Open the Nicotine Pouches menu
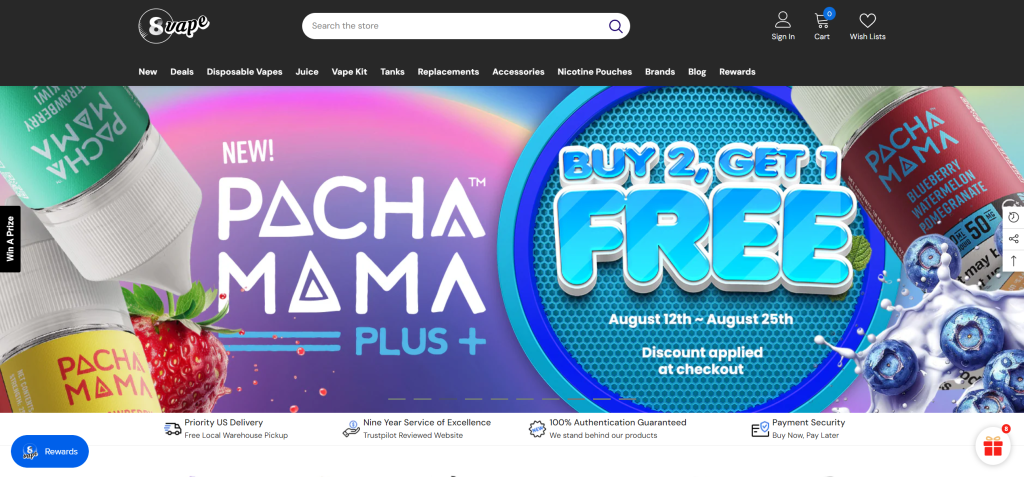 pyautogui.click(x=594, y=72)
